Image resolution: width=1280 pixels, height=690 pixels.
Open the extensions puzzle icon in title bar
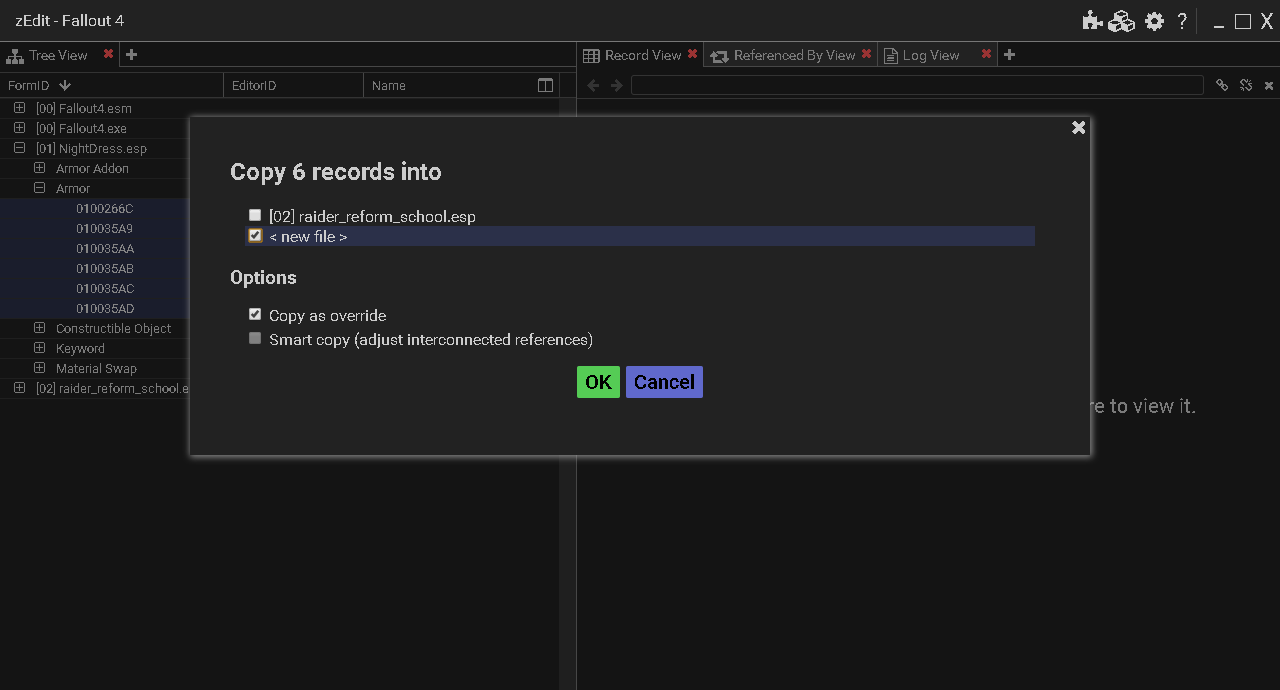[1092, 21]
